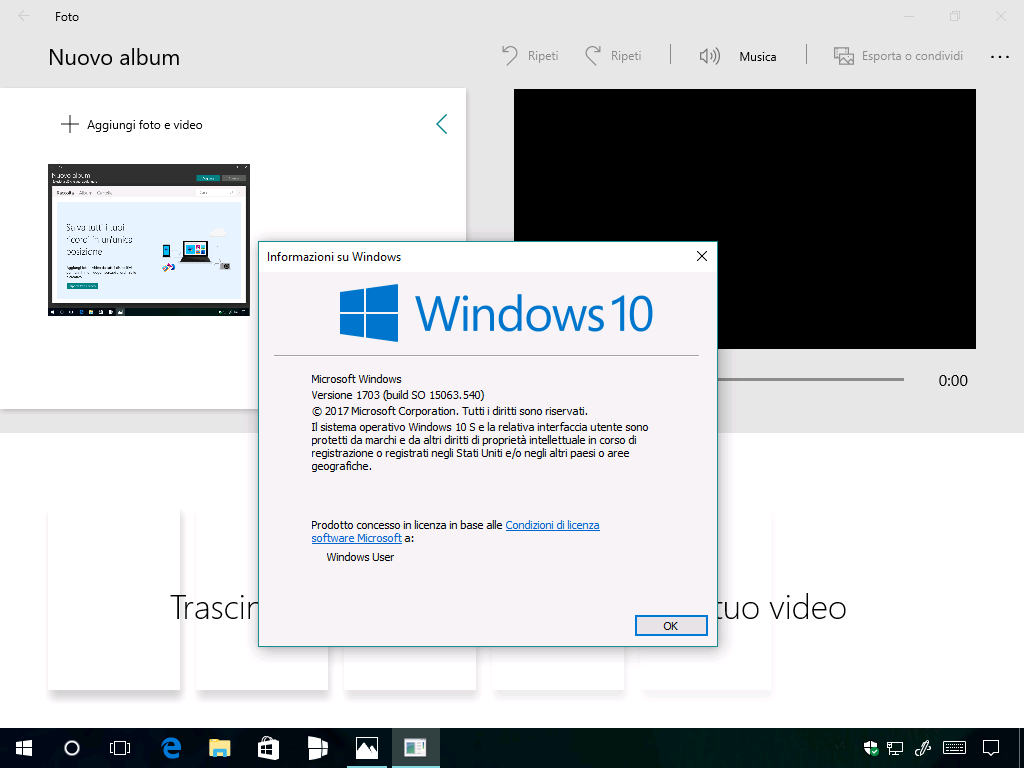Click the network tray icon
1024x768 pixels.
pos(895,748)
